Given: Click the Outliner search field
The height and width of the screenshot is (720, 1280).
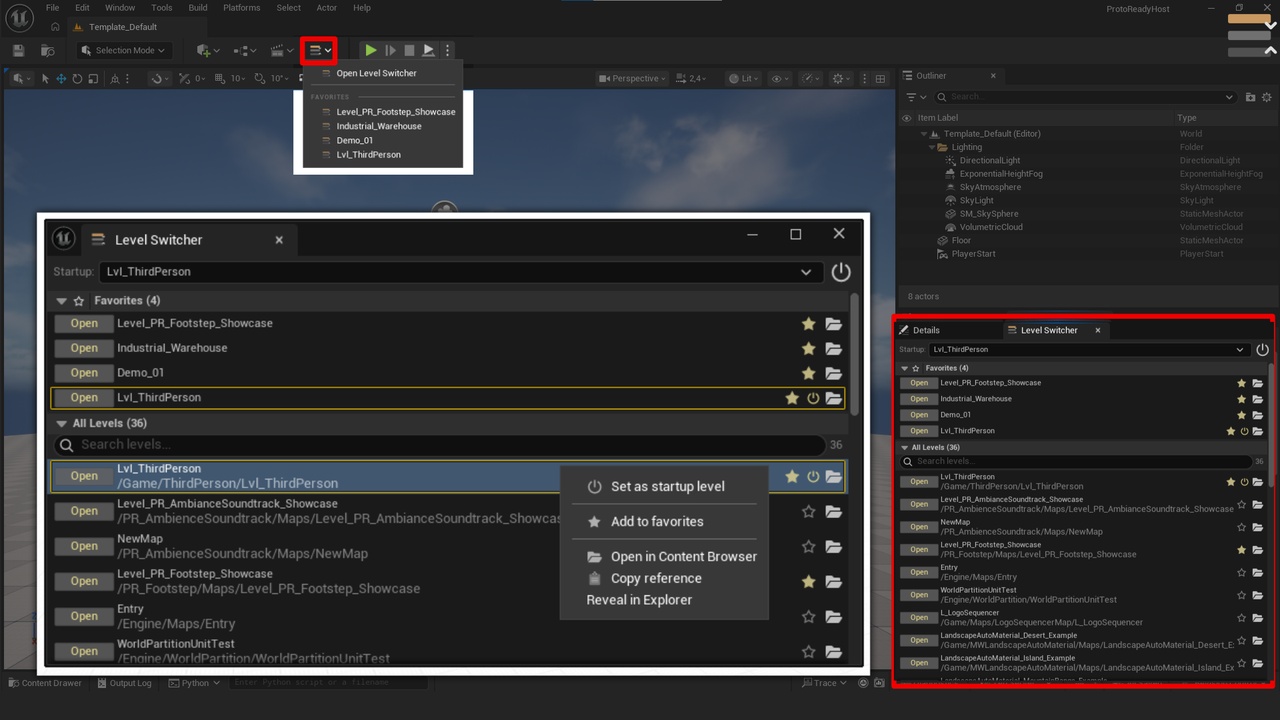Looking at the screenshot, I should pos(1087,97).
